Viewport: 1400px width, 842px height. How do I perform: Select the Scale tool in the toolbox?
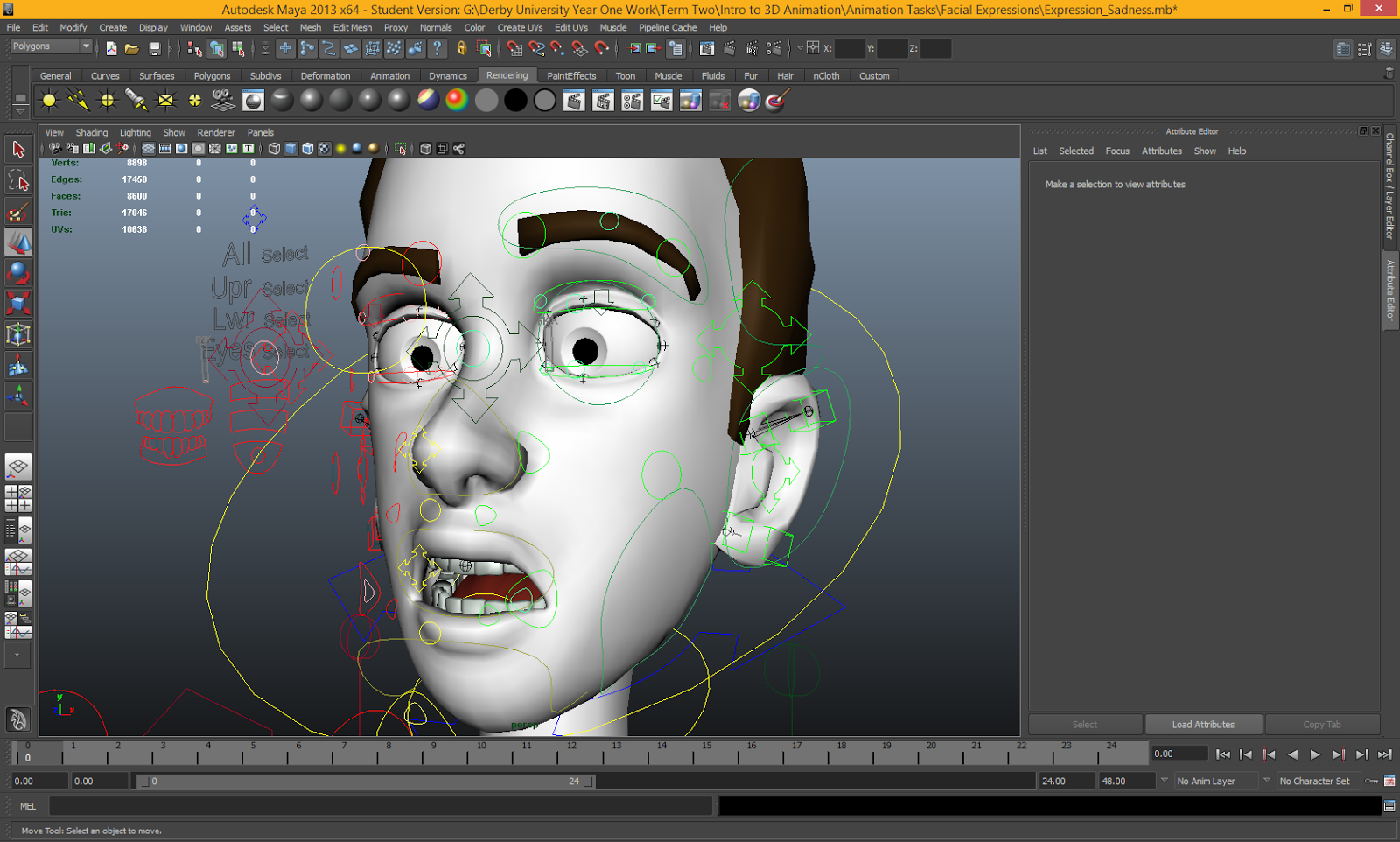[17, 302]
